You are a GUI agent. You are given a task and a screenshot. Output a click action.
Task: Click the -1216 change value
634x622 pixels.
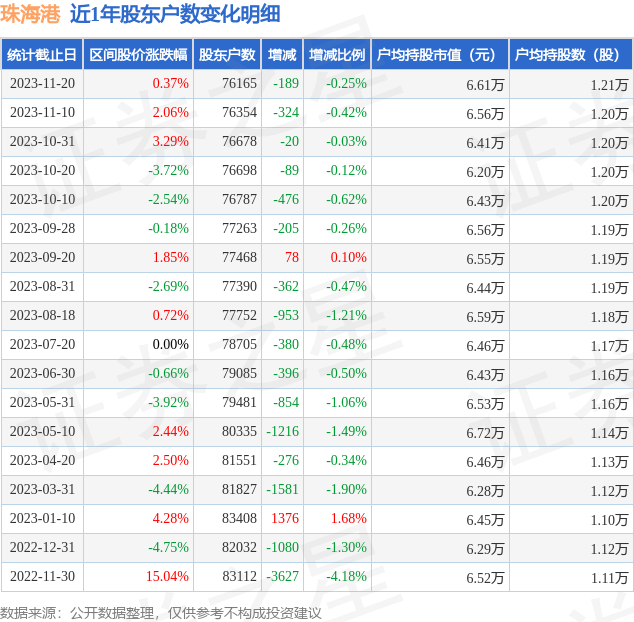283,432
